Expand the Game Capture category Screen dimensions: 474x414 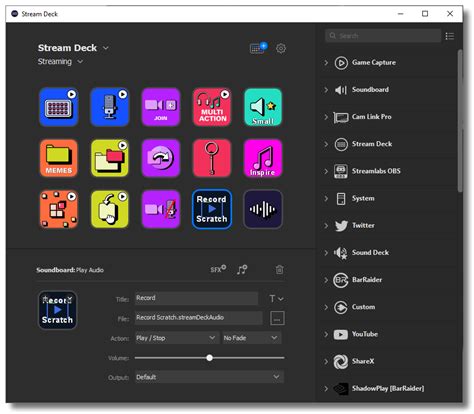click(x=326, y=63)
